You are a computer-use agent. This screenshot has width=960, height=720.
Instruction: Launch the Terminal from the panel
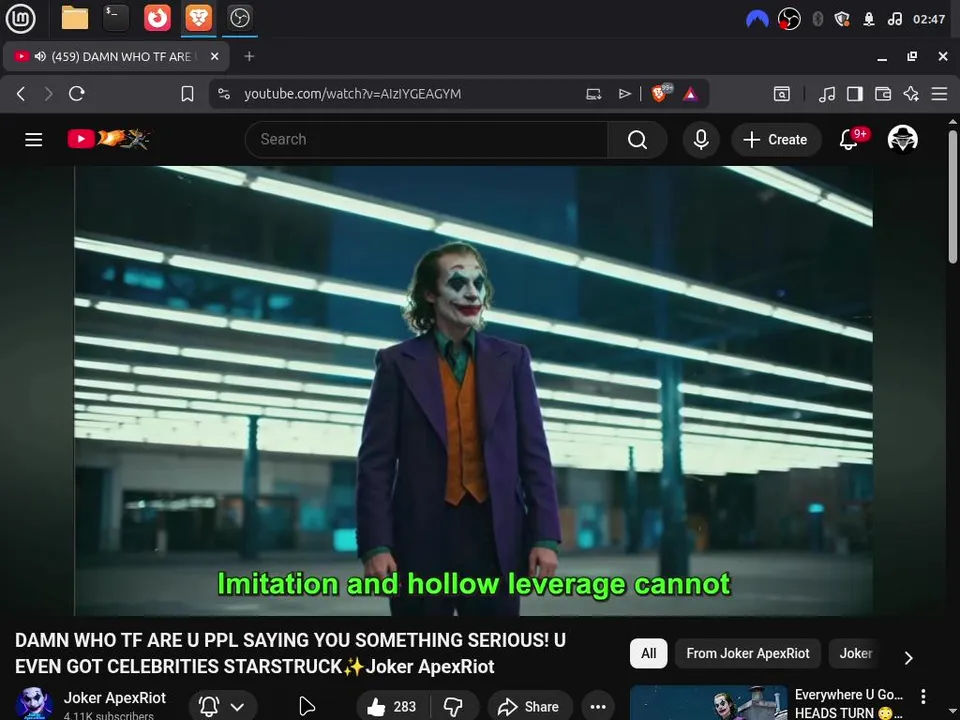point(116,18)
